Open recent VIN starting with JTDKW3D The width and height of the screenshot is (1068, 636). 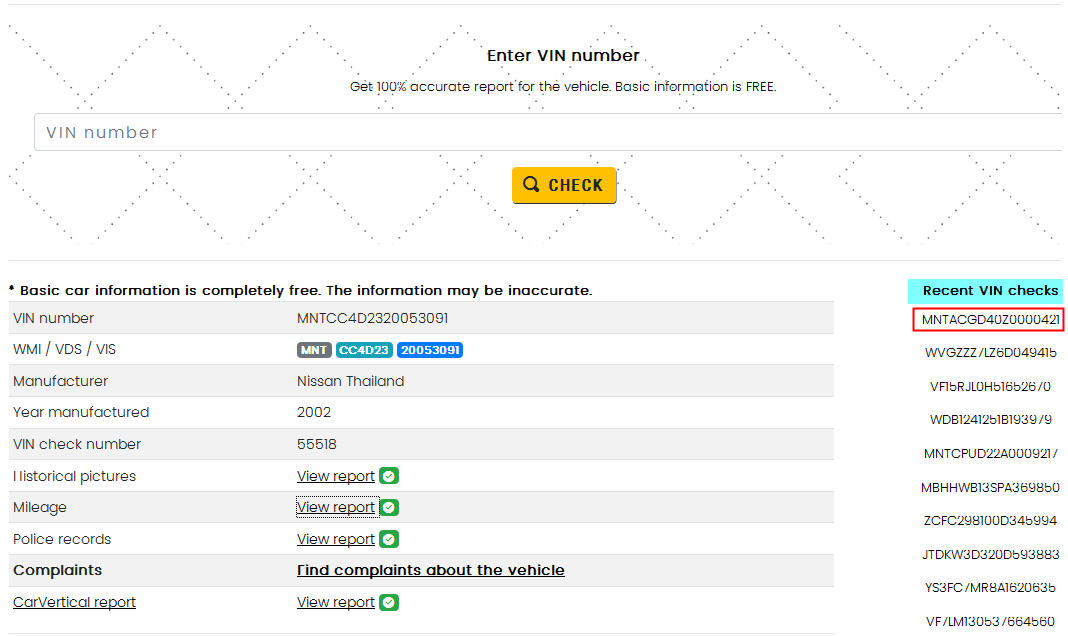990,554
